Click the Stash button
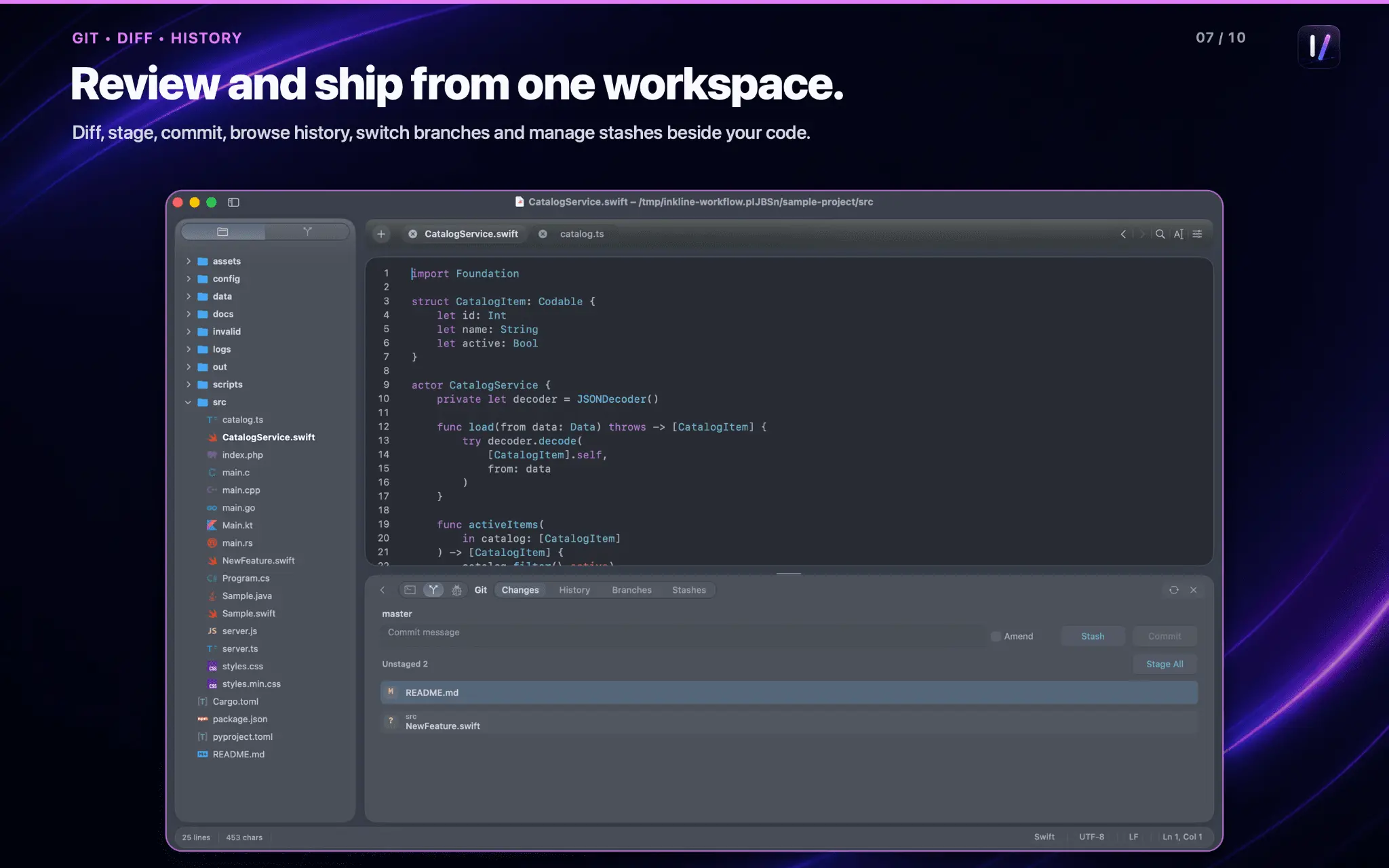The width and height of the screenshot is (1389, 868). [x=1093, y=636]
